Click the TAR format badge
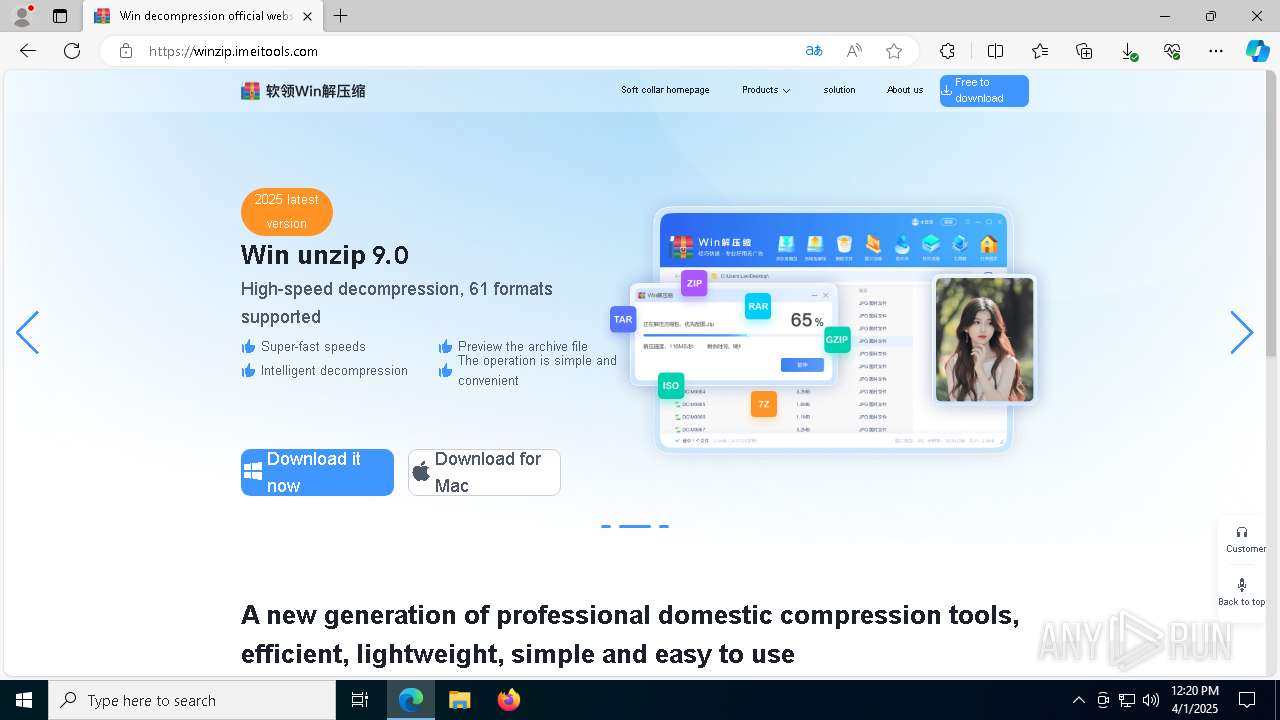Viewport: 1280px width, 720px height. [x=623, y=319]
